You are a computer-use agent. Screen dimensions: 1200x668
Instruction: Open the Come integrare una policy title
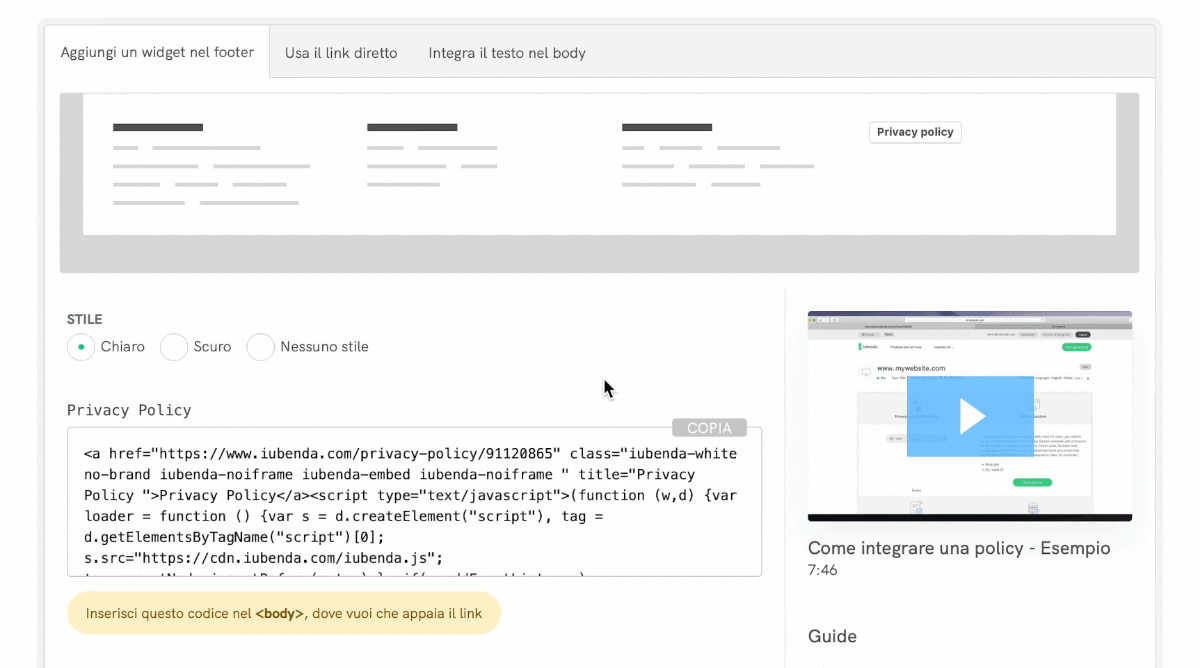tap(958, 548)
